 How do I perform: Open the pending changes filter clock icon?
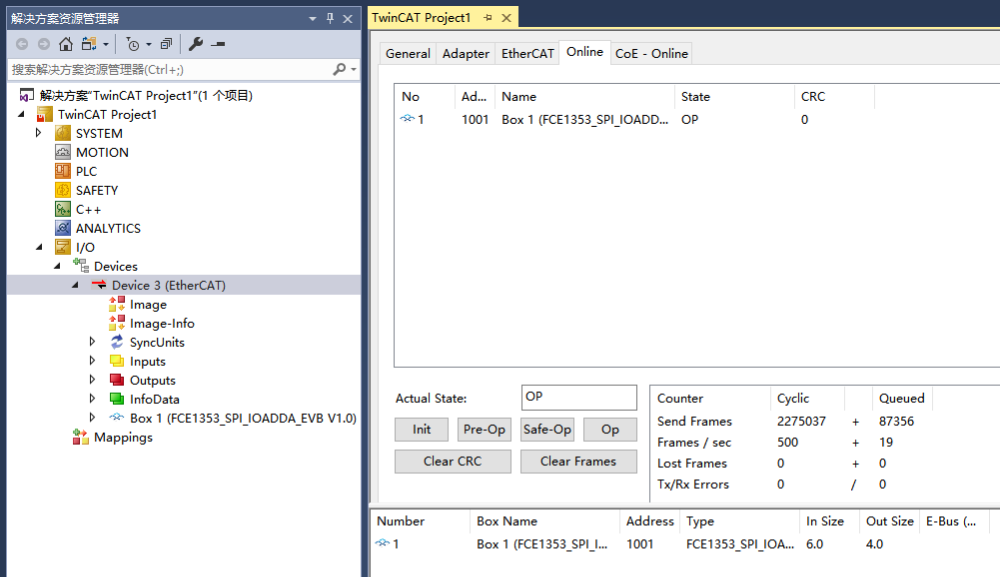click(133, 44)
